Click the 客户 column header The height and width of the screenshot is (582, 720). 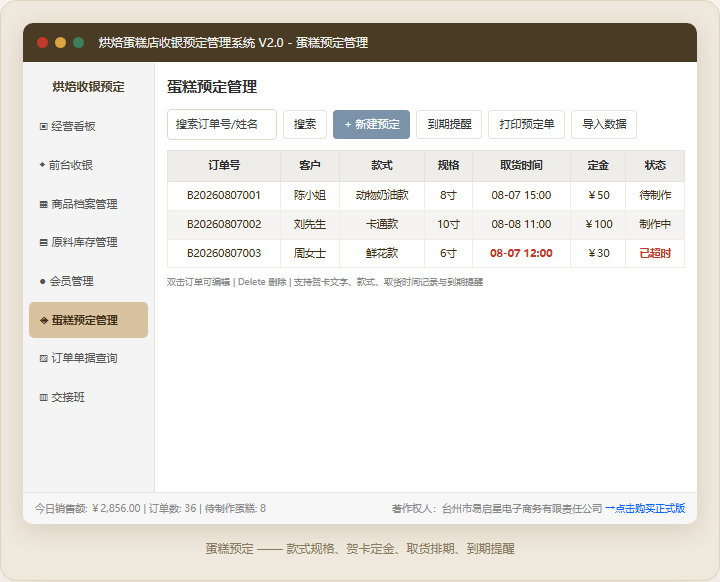pyautogui.click(x=310, y=166)
